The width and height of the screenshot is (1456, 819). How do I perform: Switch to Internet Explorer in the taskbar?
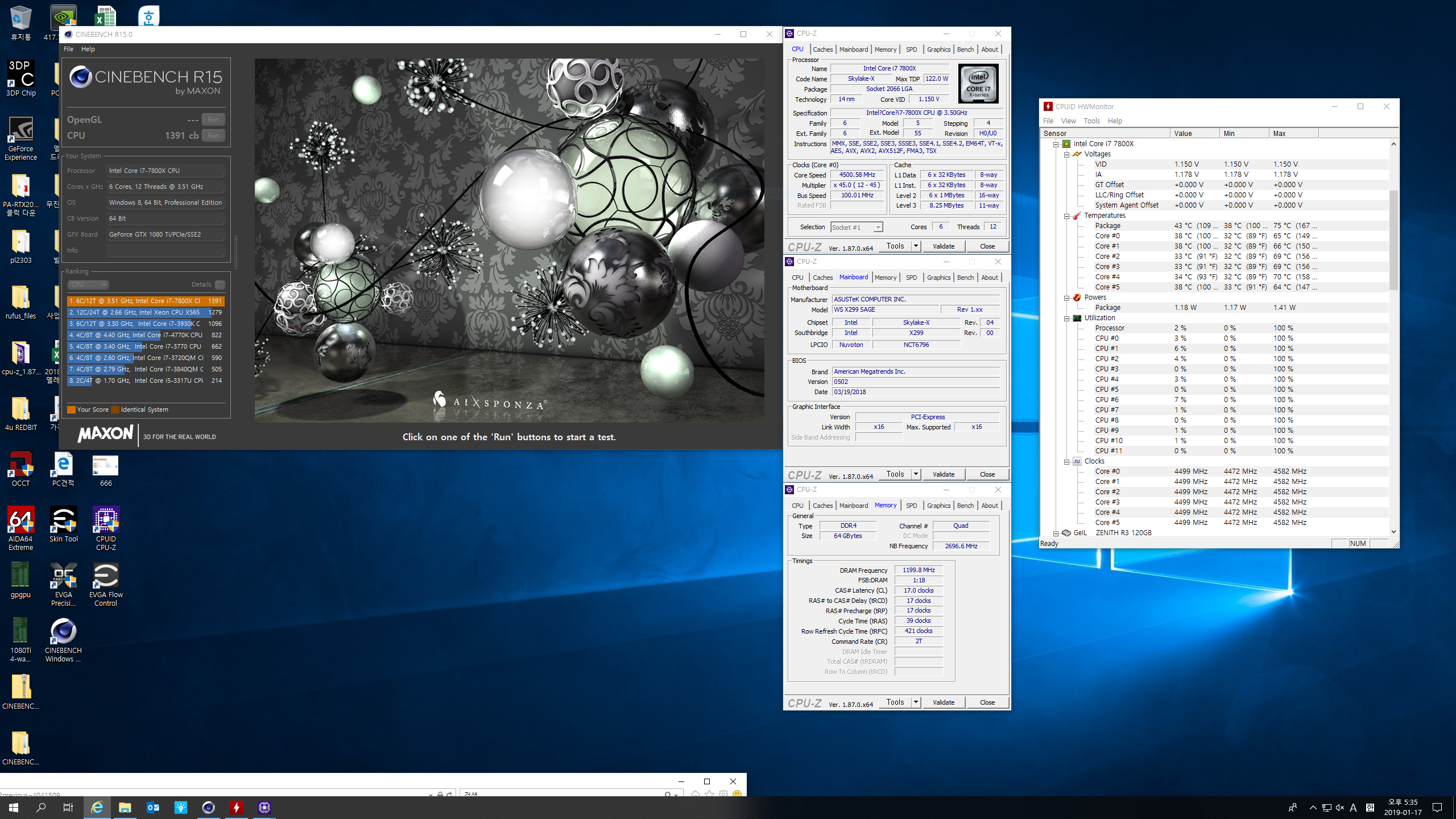(97, 807)
